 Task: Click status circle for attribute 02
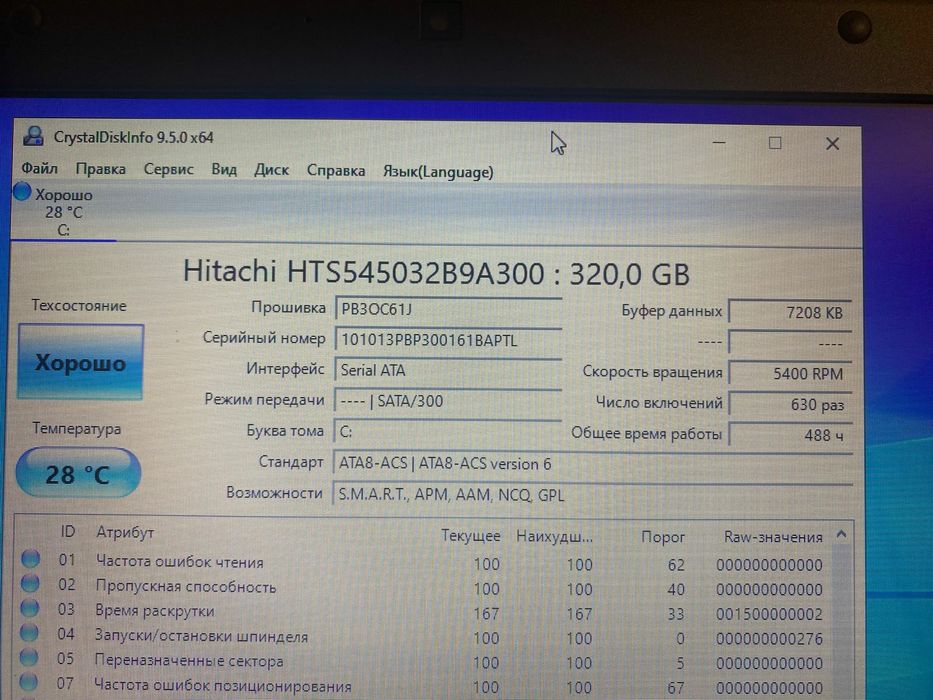coord(30,584)
